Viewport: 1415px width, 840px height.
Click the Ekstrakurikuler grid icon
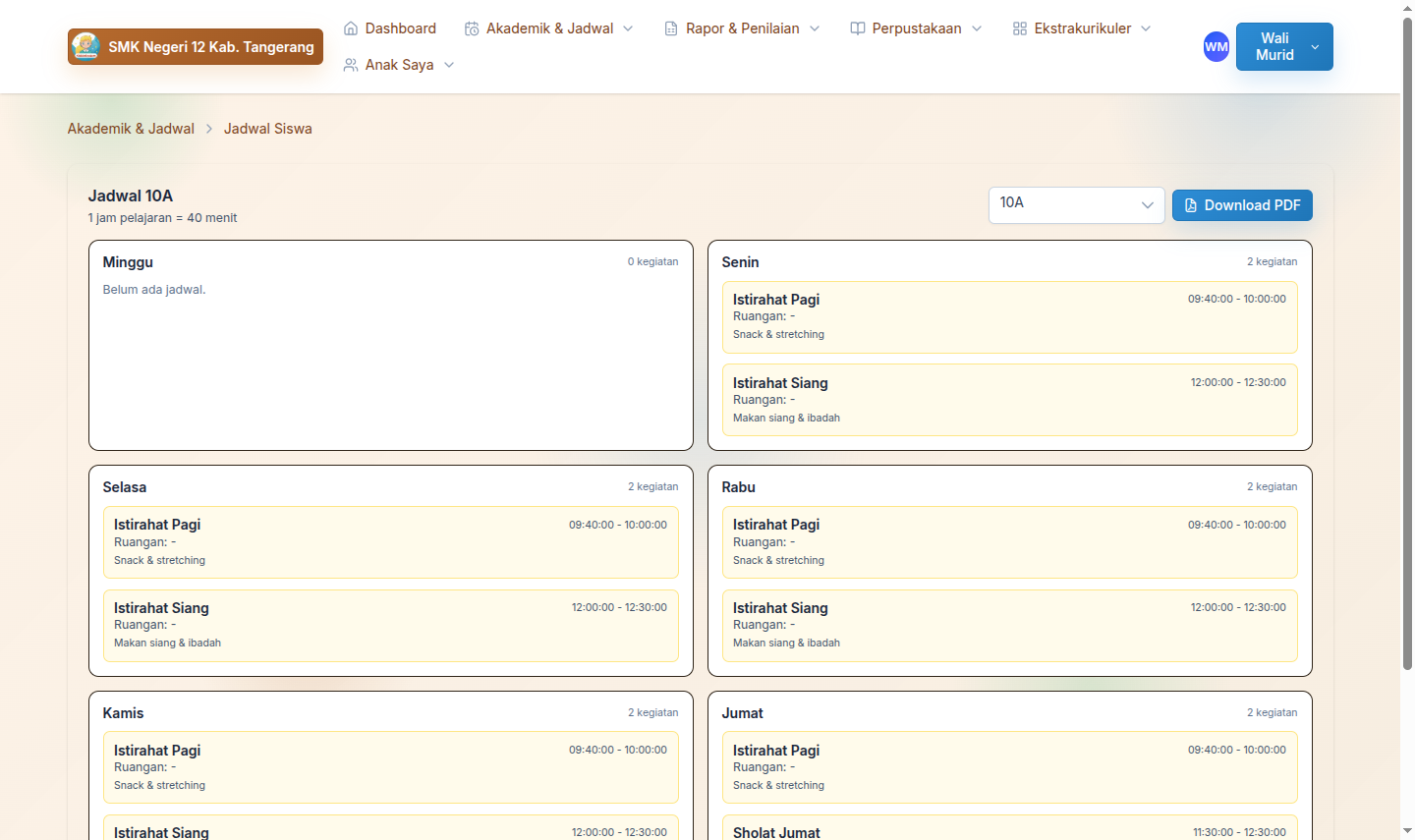click(x=1020, y=28)
